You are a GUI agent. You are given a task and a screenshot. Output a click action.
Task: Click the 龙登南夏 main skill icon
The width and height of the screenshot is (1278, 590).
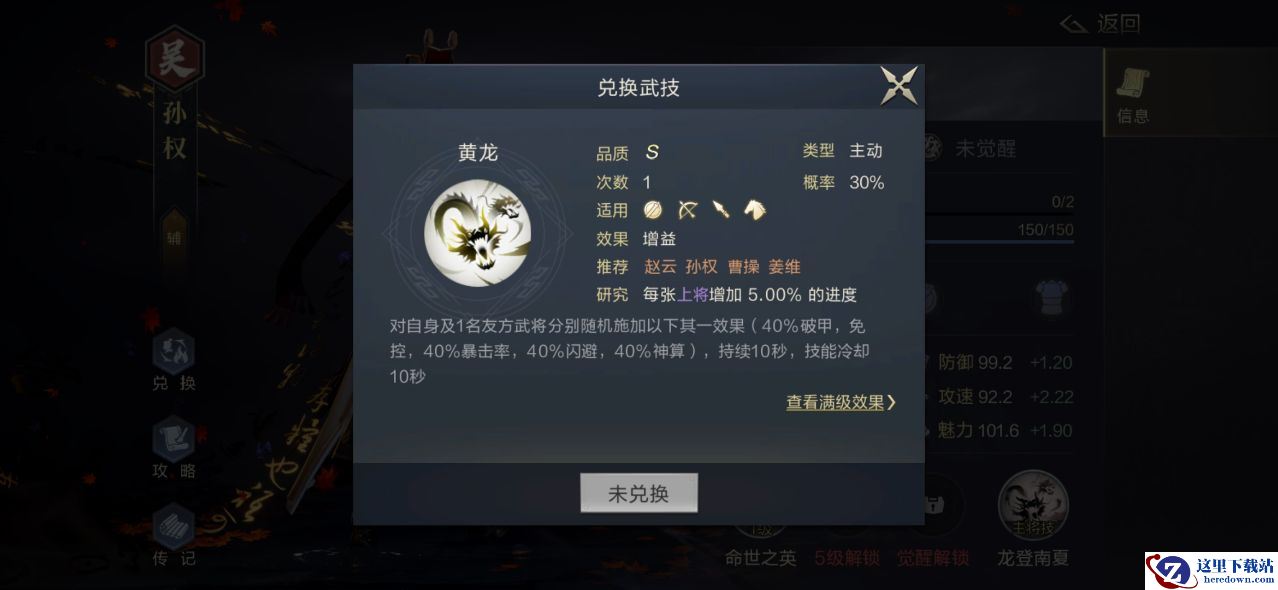coord(1033,504)
